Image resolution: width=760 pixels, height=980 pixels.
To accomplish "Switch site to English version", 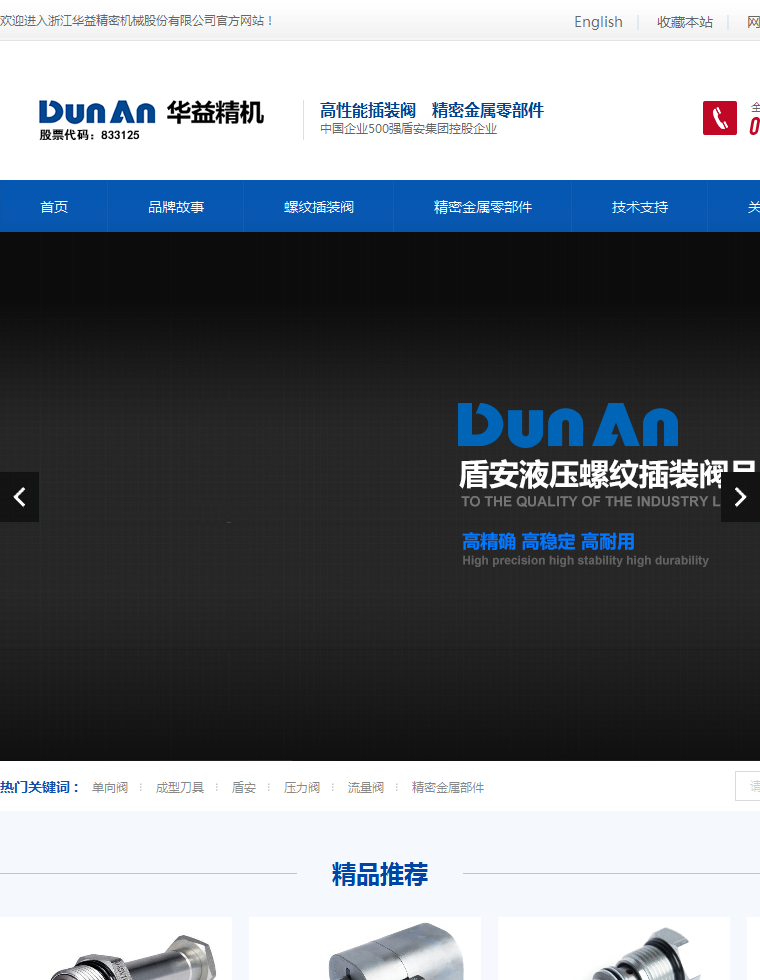I will 598,22.
